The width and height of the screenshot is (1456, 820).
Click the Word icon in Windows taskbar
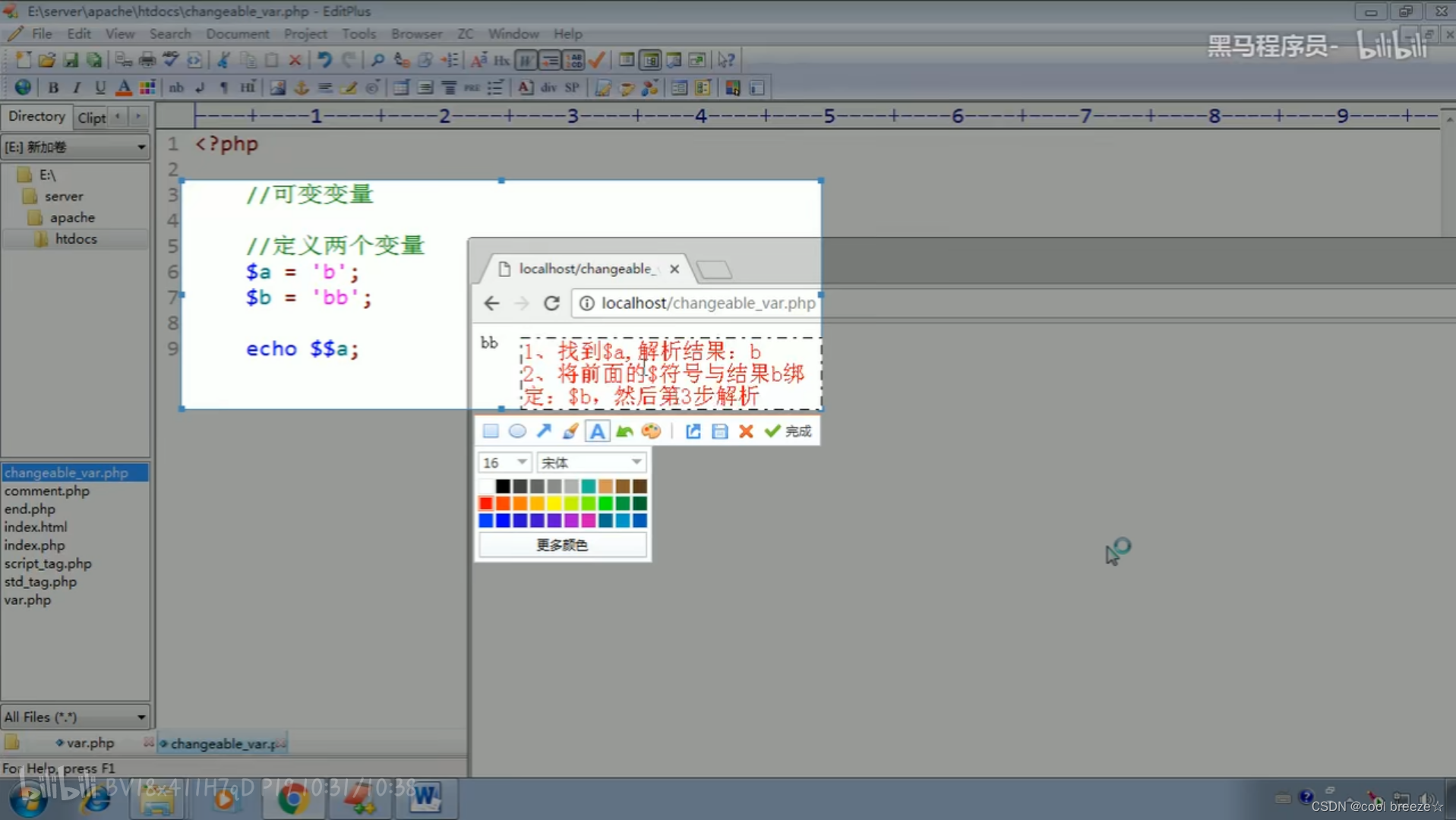[426, 798]
